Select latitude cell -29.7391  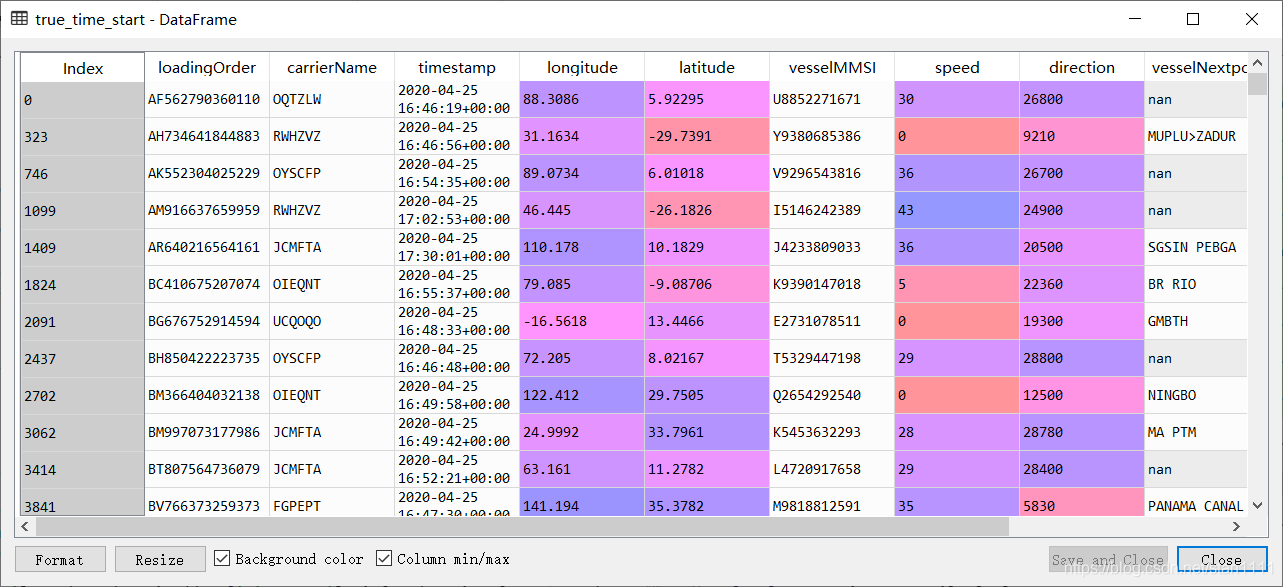pos(707,136)
